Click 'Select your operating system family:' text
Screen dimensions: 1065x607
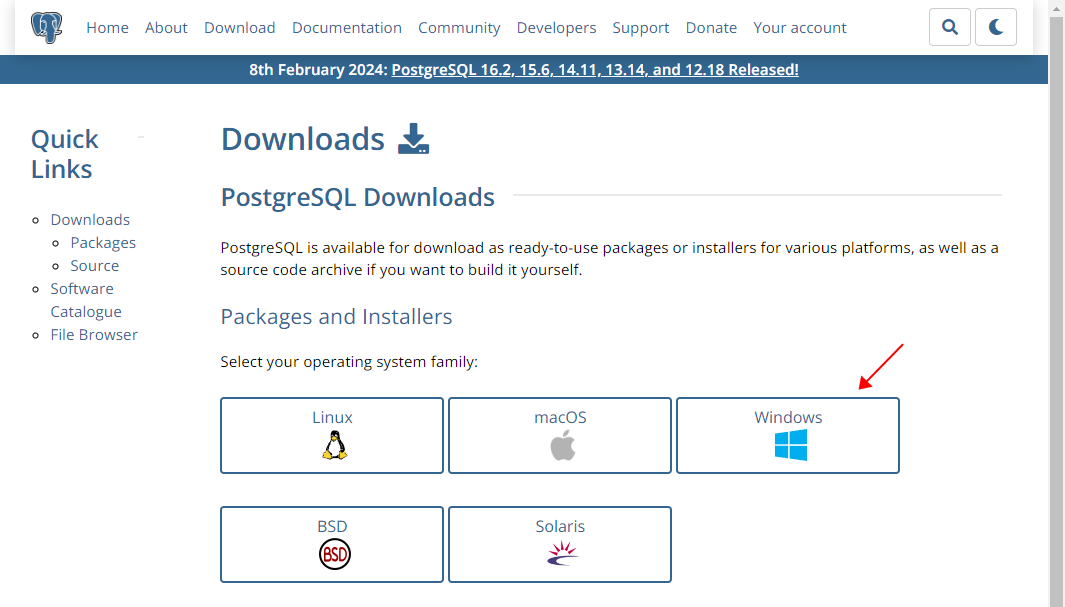[x=349, y=362]
